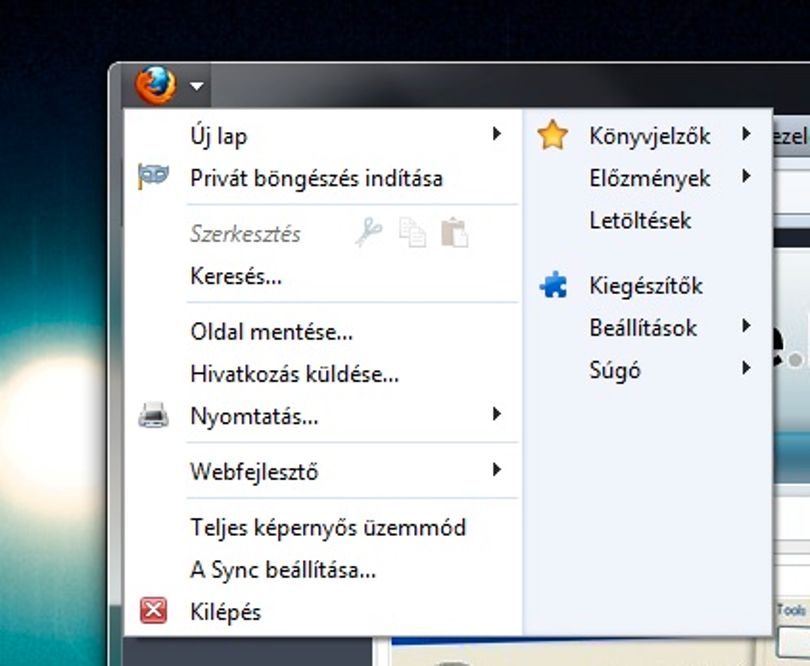Image resolution: width=810 pixels, height=666 pixels.
Task: Expand the Webfejlesztő submenu arrow
Action: pos(496,470)
